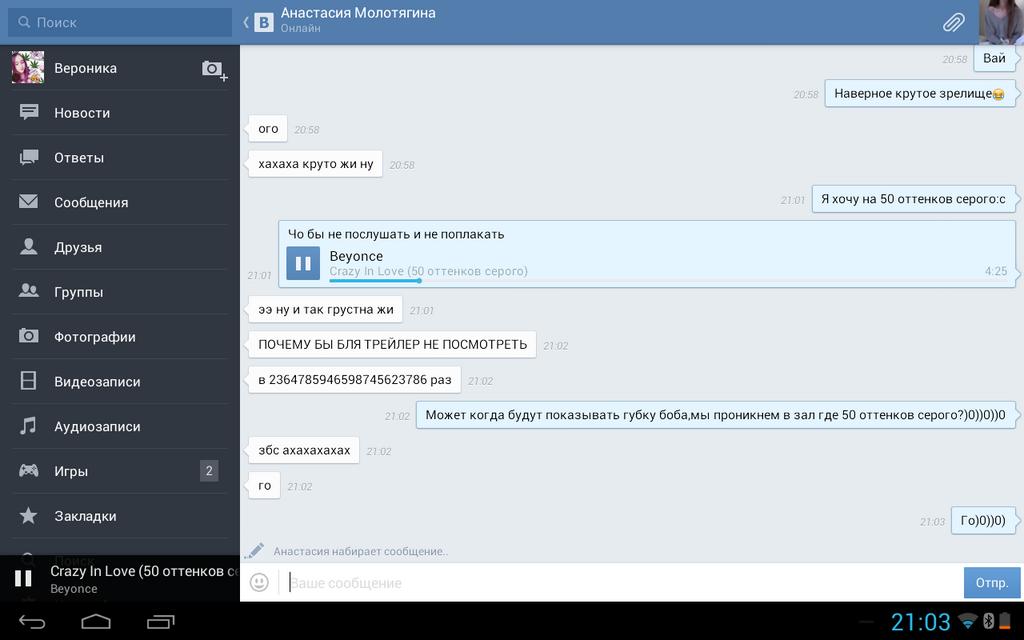Click the audio progress bar of Crazy In Love

pyautogui.click(x=668, y=281)
